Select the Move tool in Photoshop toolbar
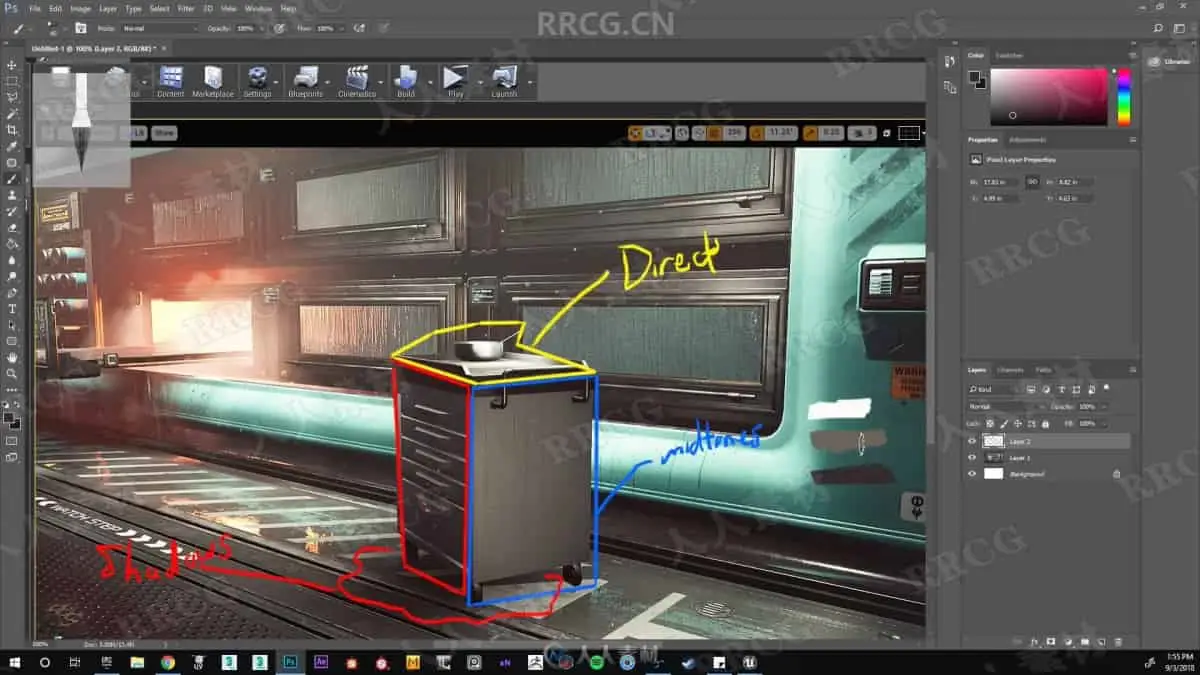 pyautogui.click(x=12, y=65)
